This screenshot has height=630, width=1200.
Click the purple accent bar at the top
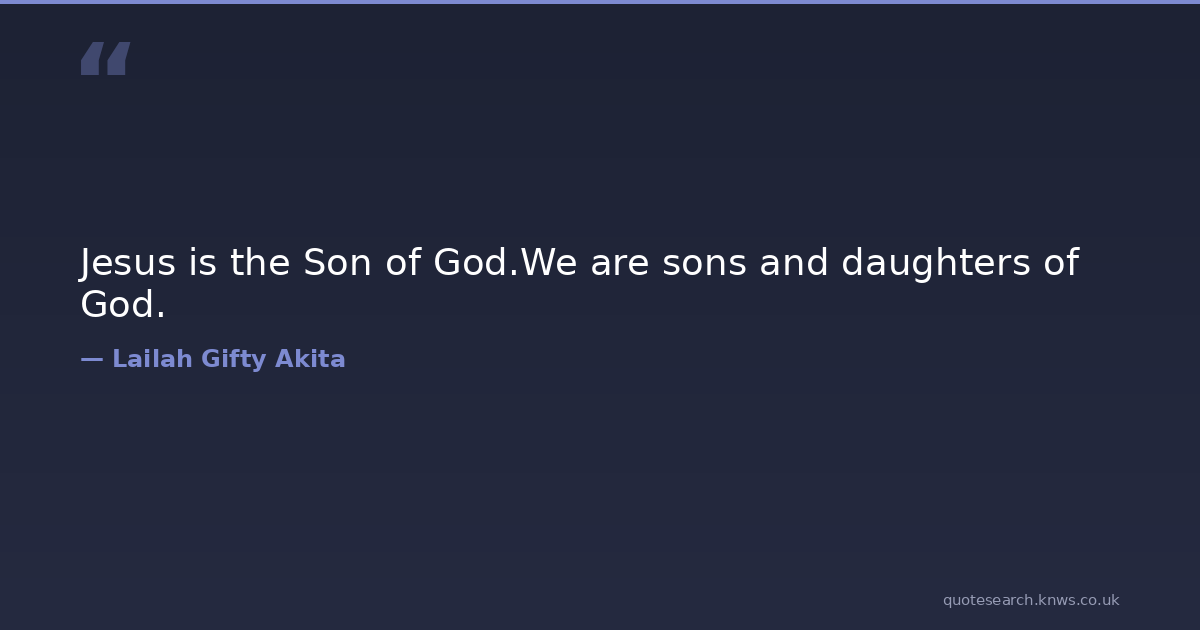(600, 2)
